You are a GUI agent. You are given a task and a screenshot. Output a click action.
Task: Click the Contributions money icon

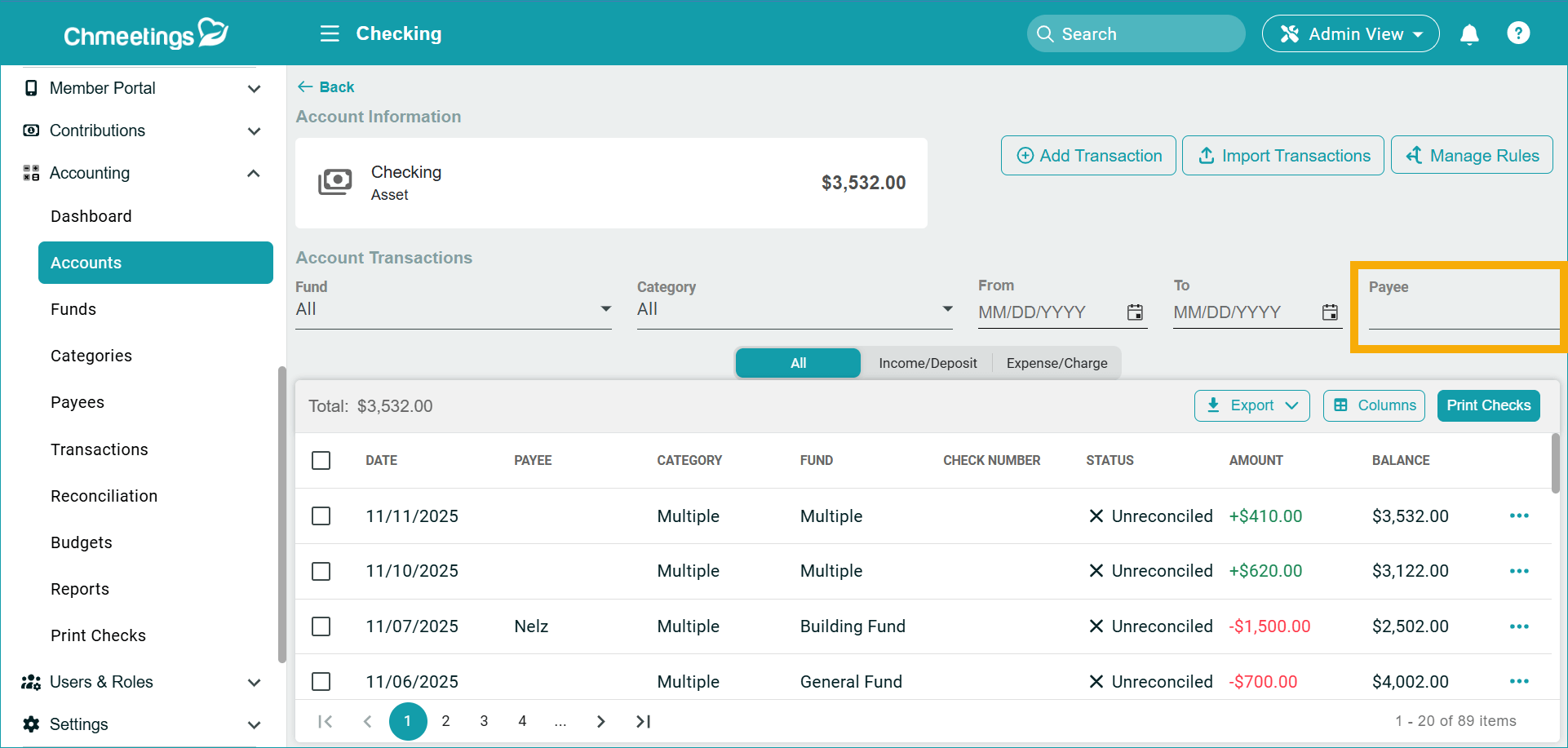(31, 131)
